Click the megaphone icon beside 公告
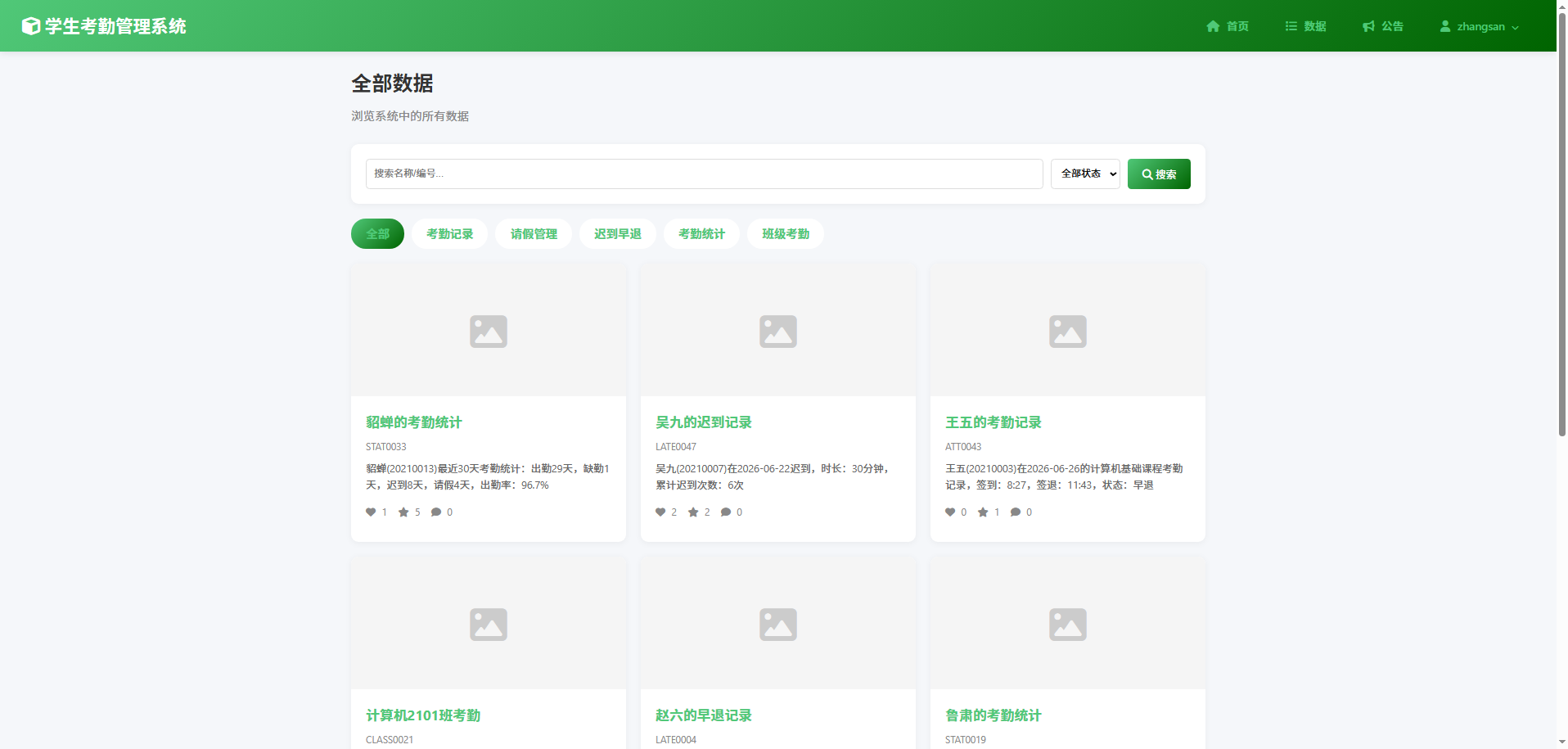The image size is (1568, 749). click(x=1368, y=26)
